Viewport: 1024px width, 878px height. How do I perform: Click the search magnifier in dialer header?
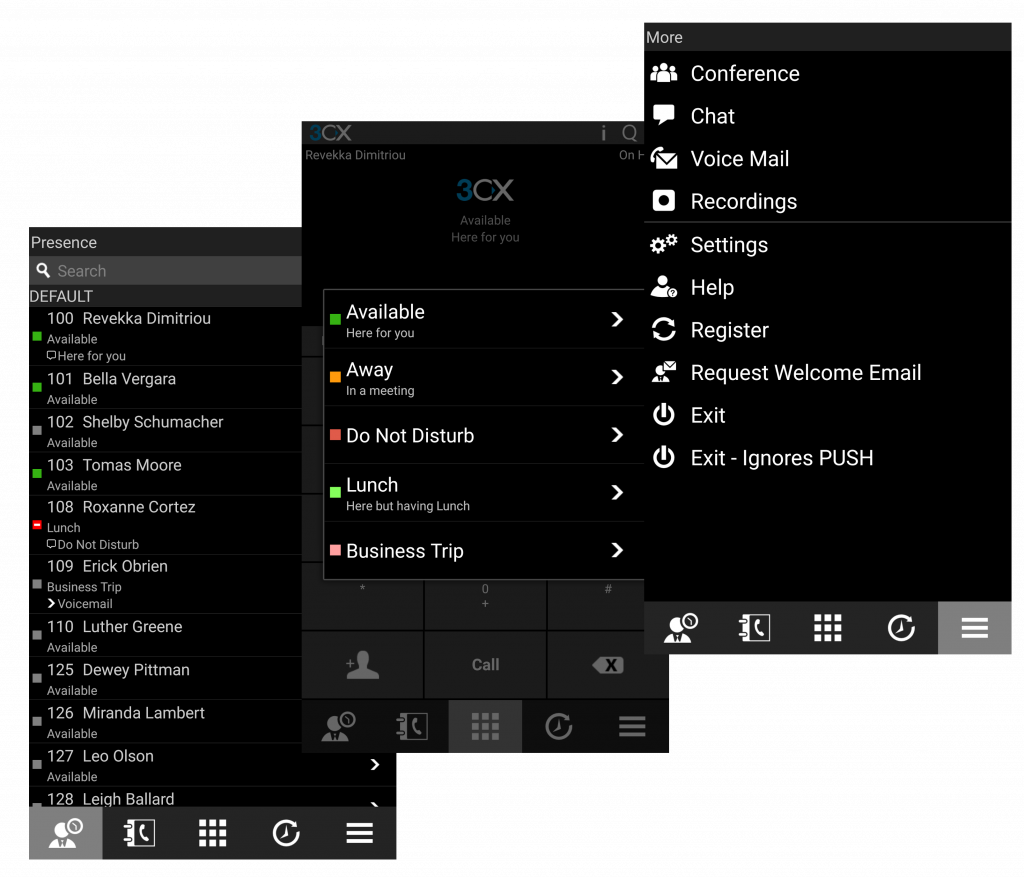click(630, 133)
